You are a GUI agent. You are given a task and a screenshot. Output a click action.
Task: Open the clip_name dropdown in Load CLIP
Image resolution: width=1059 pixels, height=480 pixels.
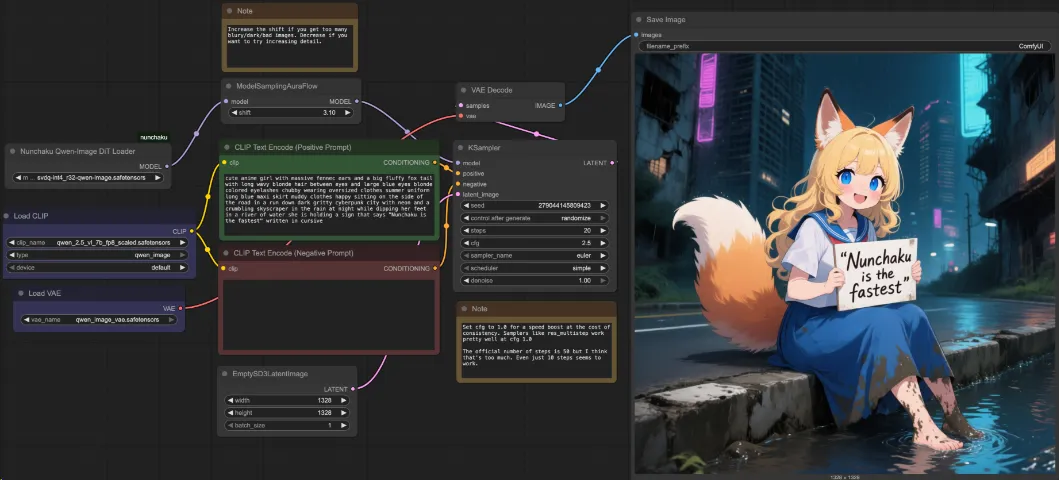(98, 242)
